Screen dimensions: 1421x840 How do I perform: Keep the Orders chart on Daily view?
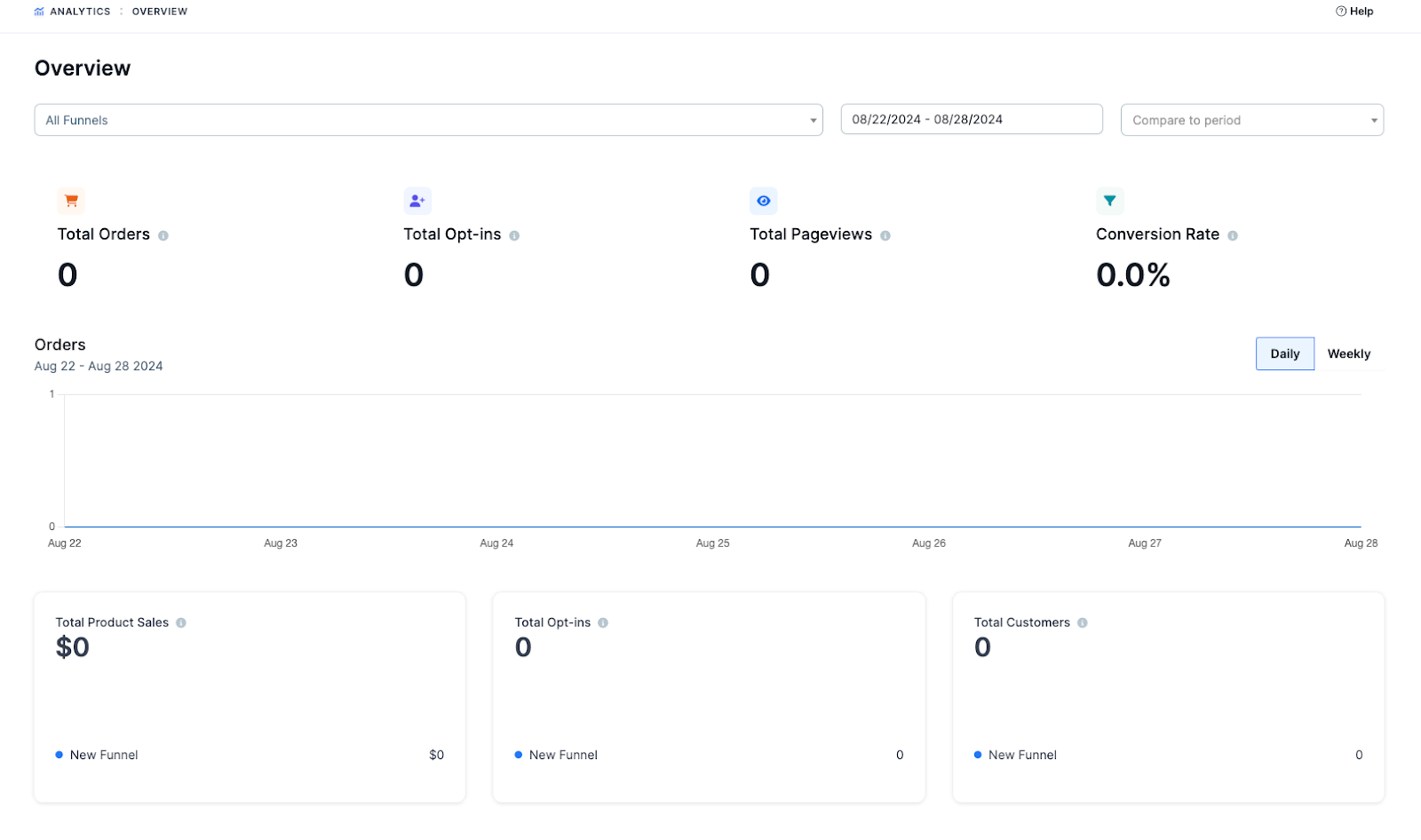1284,353
